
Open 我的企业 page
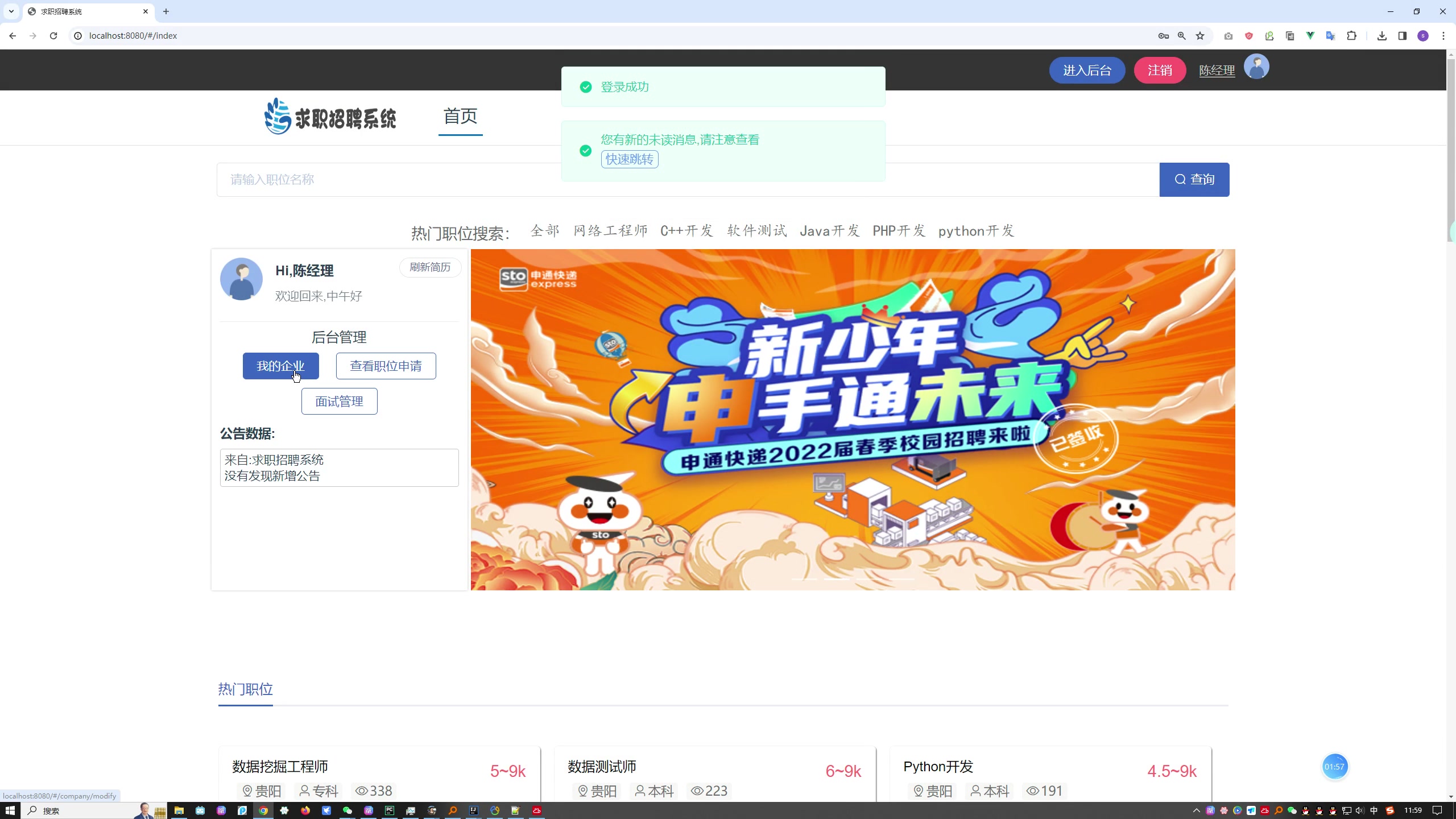tap(281, 366)
